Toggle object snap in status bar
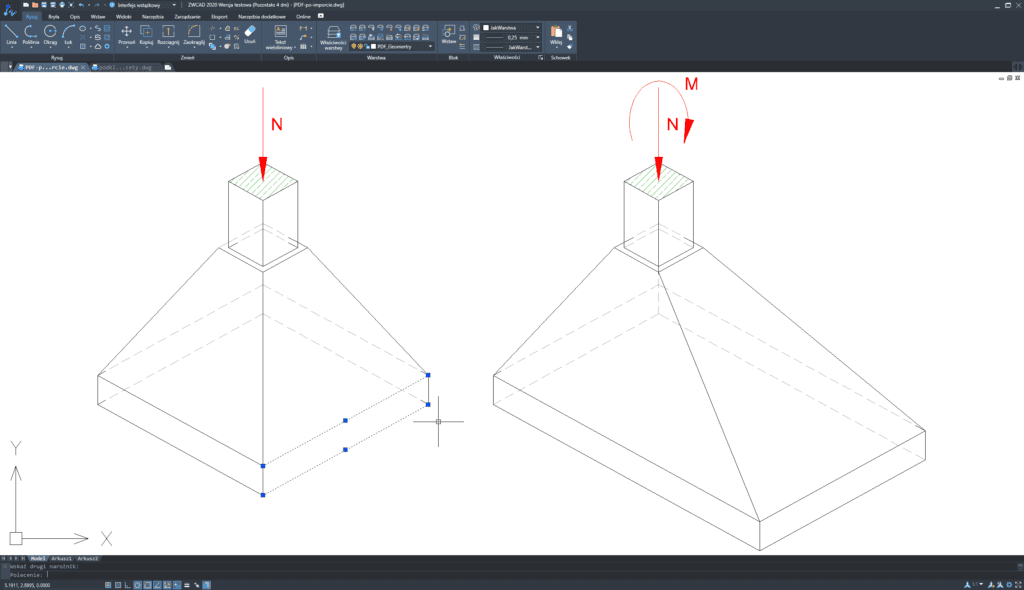 pos(148,585)
